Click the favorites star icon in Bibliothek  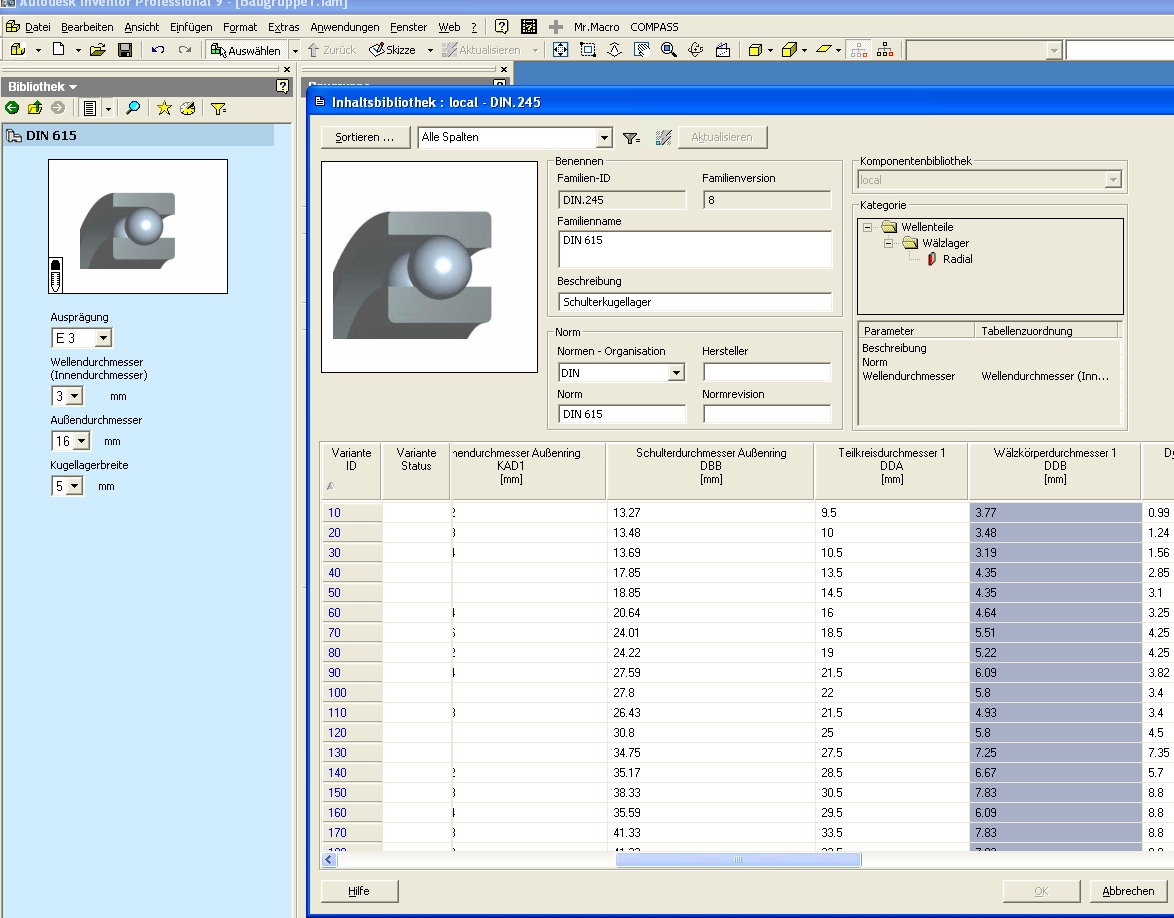(164, 108)
